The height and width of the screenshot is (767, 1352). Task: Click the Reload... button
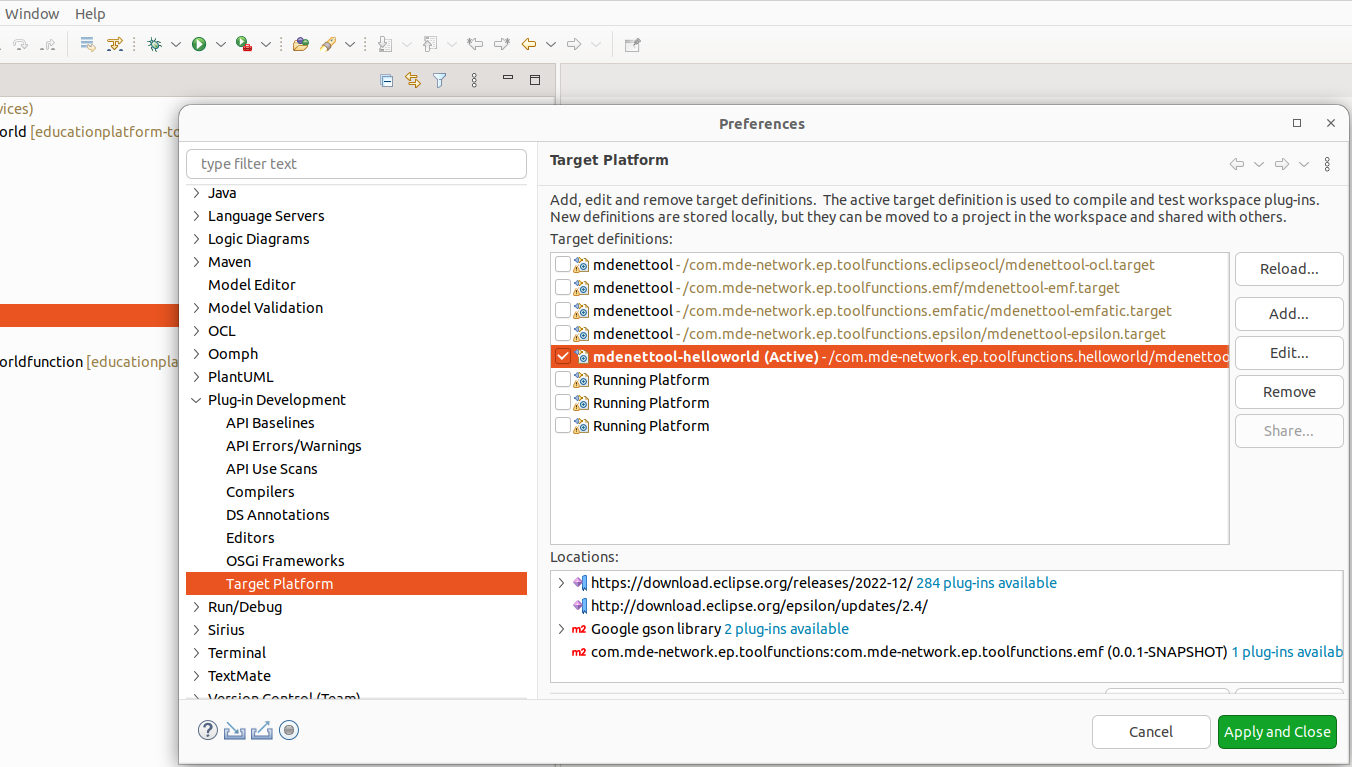click(x=1289, y=269)
